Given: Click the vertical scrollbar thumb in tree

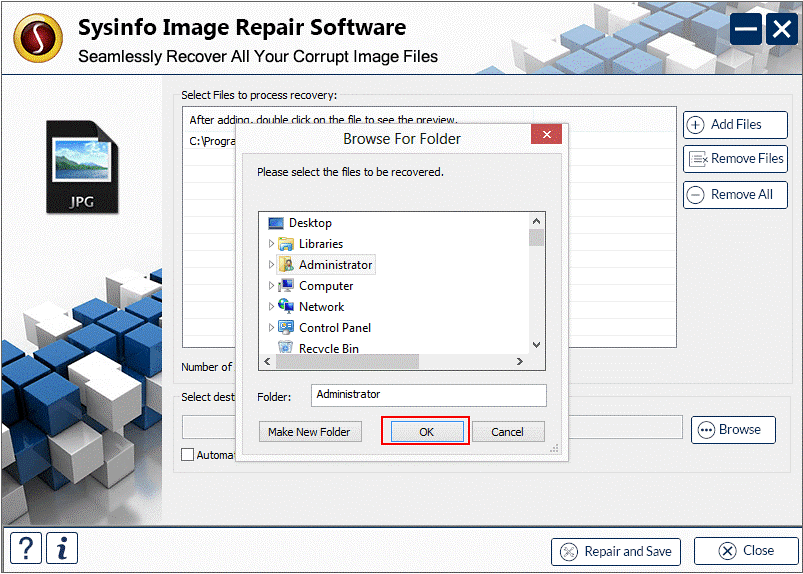Looking at the screenshot, I should point(536,238).
